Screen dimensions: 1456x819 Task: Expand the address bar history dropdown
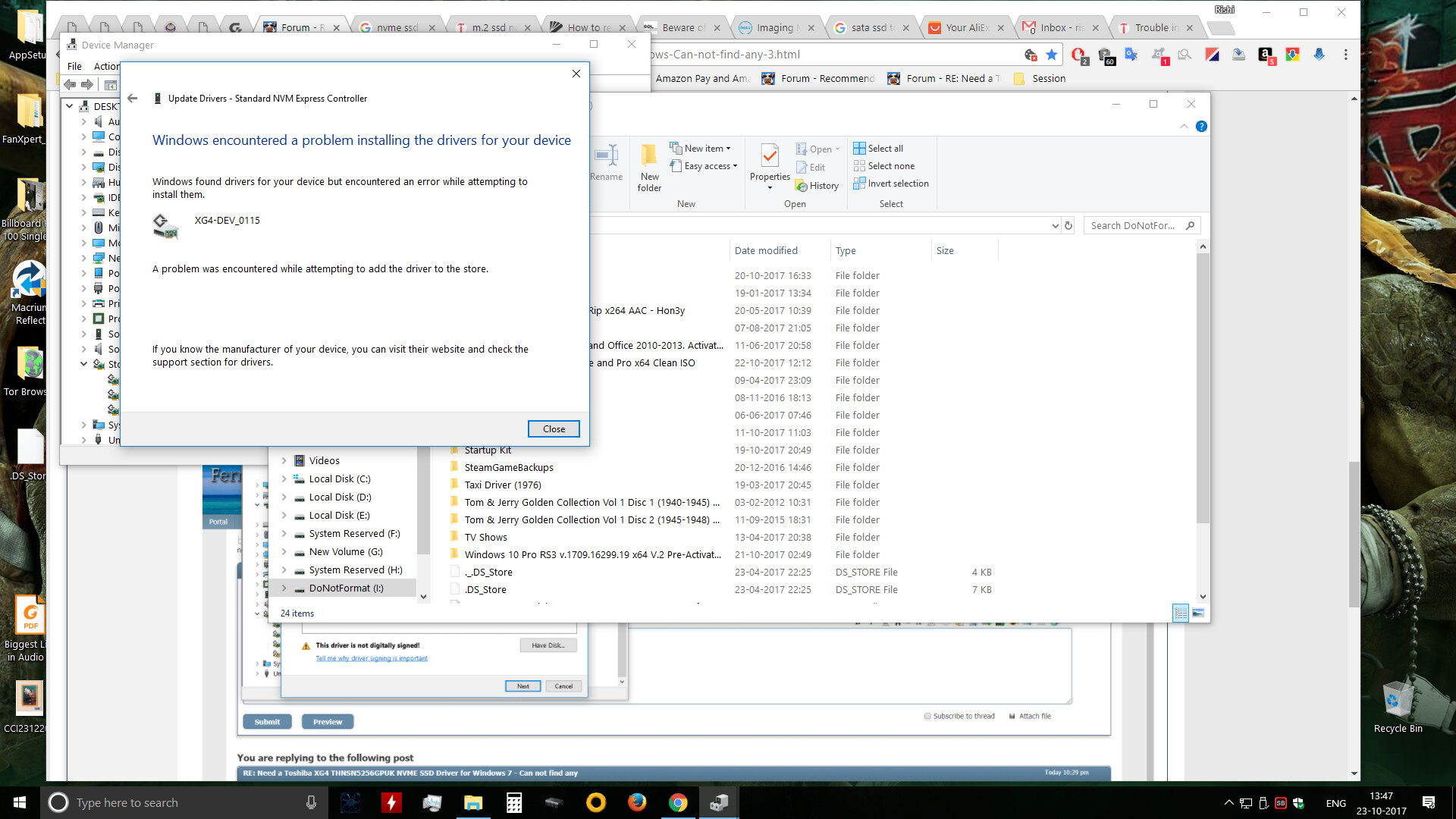coord(1055,225)
